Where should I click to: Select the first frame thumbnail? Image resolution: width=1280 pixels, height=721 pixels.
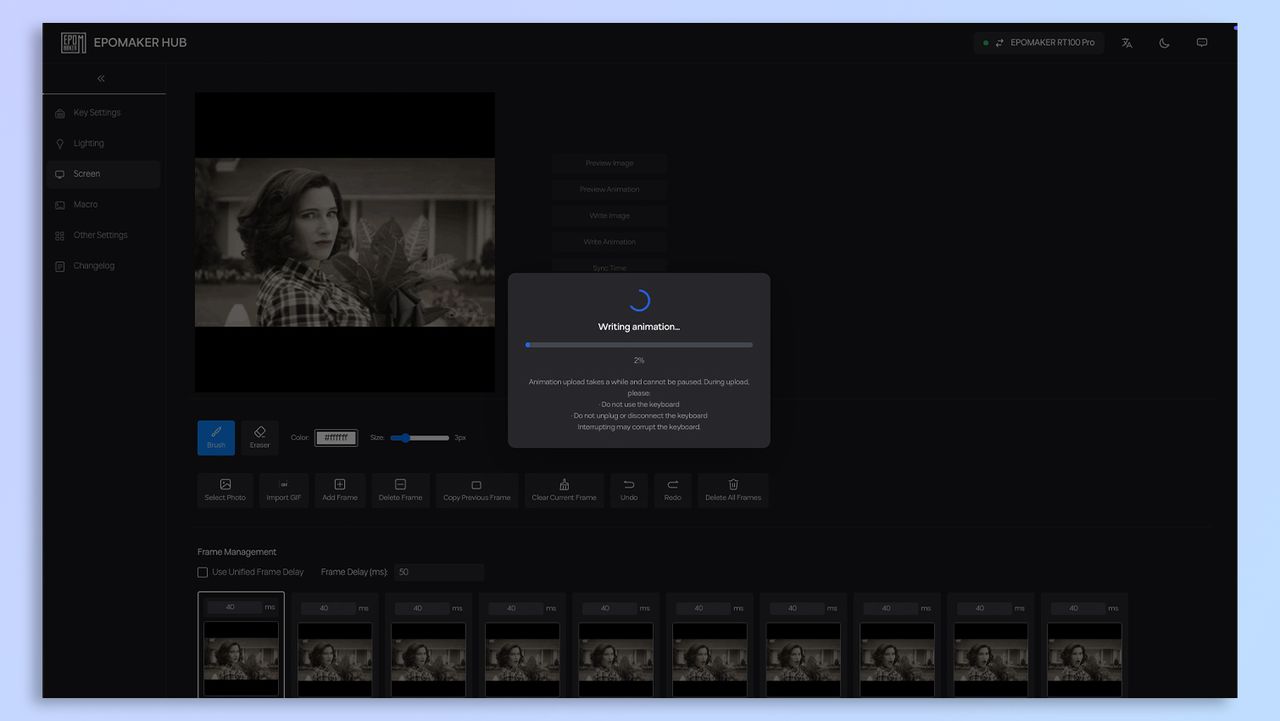coord(241,658)
